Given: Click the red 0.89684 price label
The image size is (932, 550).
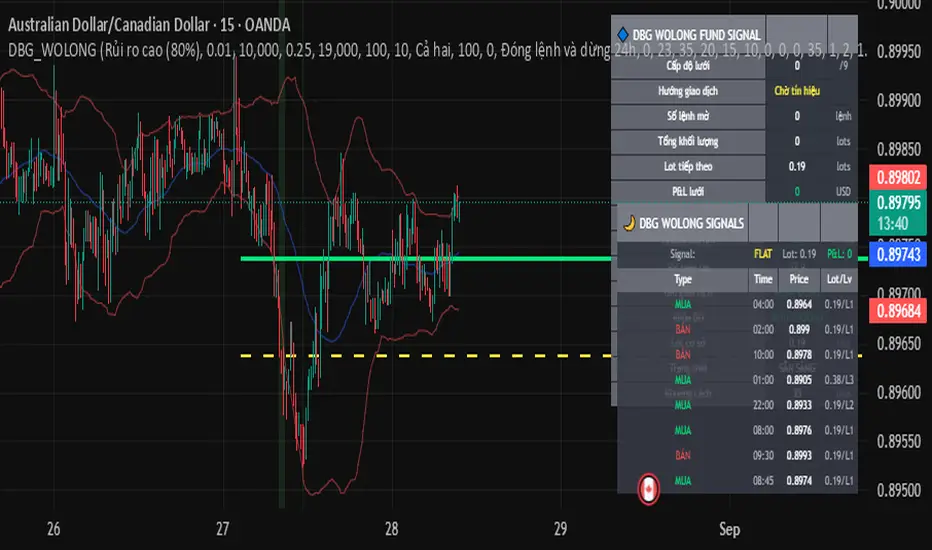Looking at the screenshot, I should click(898, 311).
